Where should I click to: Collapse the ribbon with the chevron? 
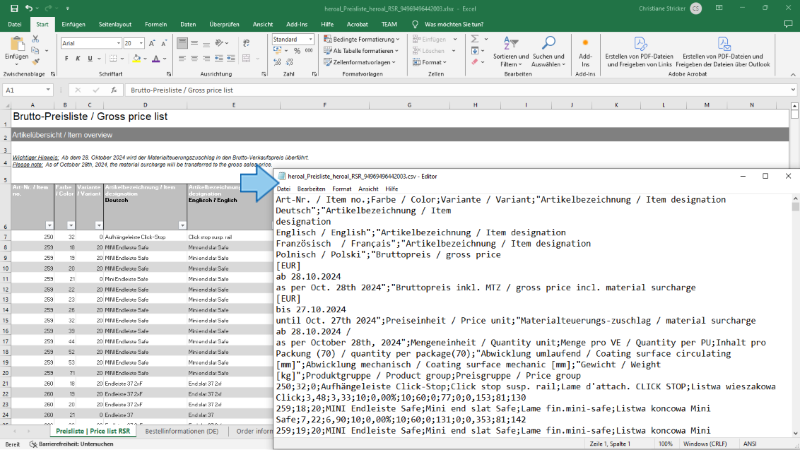tap(793, 74)
